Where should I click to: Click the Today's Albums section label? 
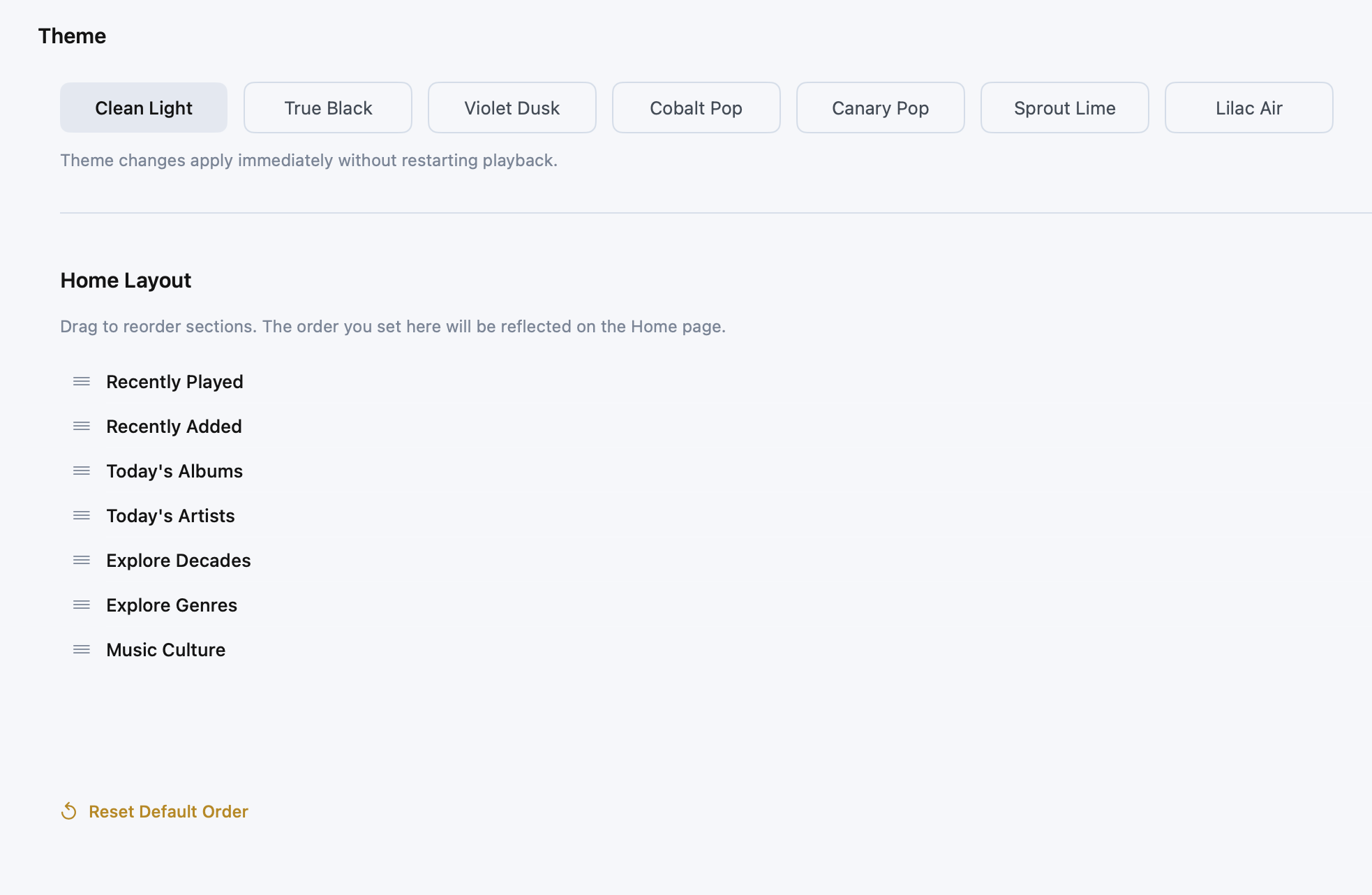click(174, 471)
